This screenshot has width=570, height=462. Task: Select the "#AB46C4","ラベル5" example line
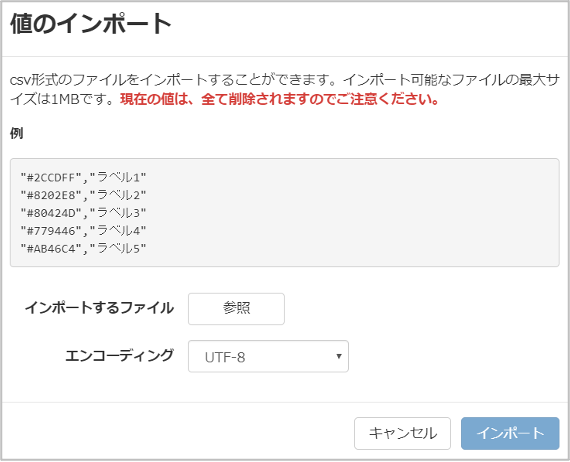(83, 249)
